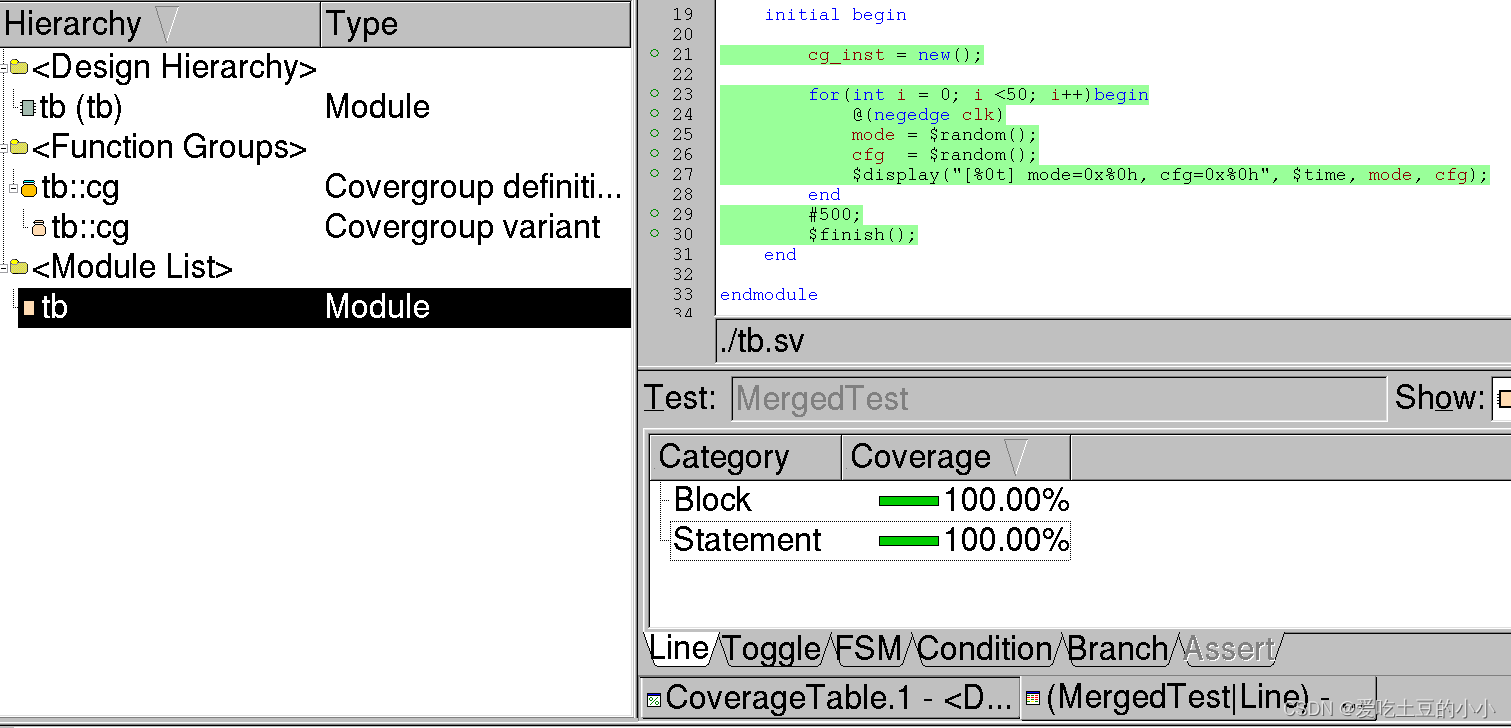Click the coverage marker circle at line 23
This screenshot has width=1511, height=728.
pos(655,93)
